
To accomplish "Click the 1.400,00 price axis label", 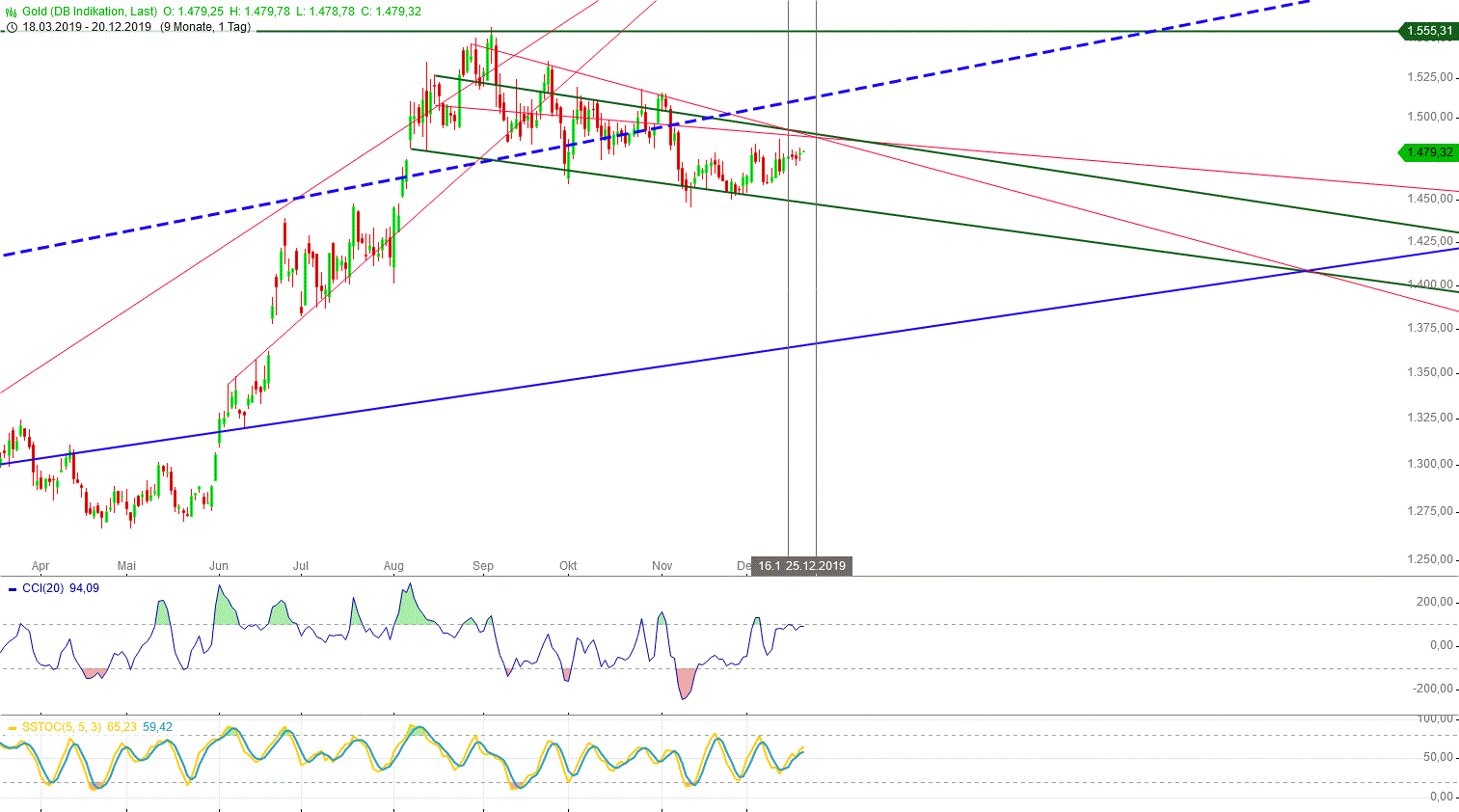I will 1430,284.
